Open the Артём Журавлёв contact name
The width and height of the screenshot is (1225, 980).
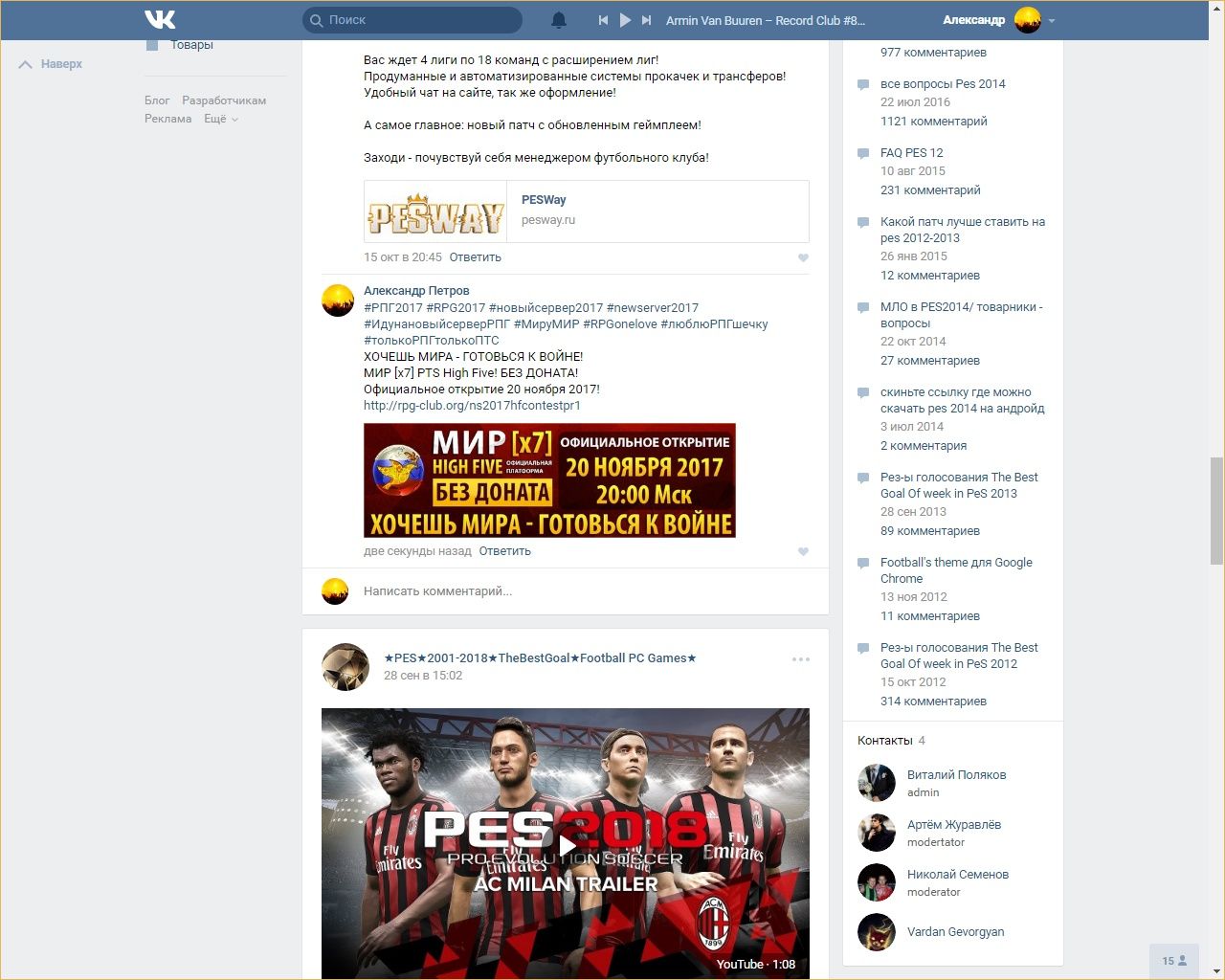pos(954,825)
